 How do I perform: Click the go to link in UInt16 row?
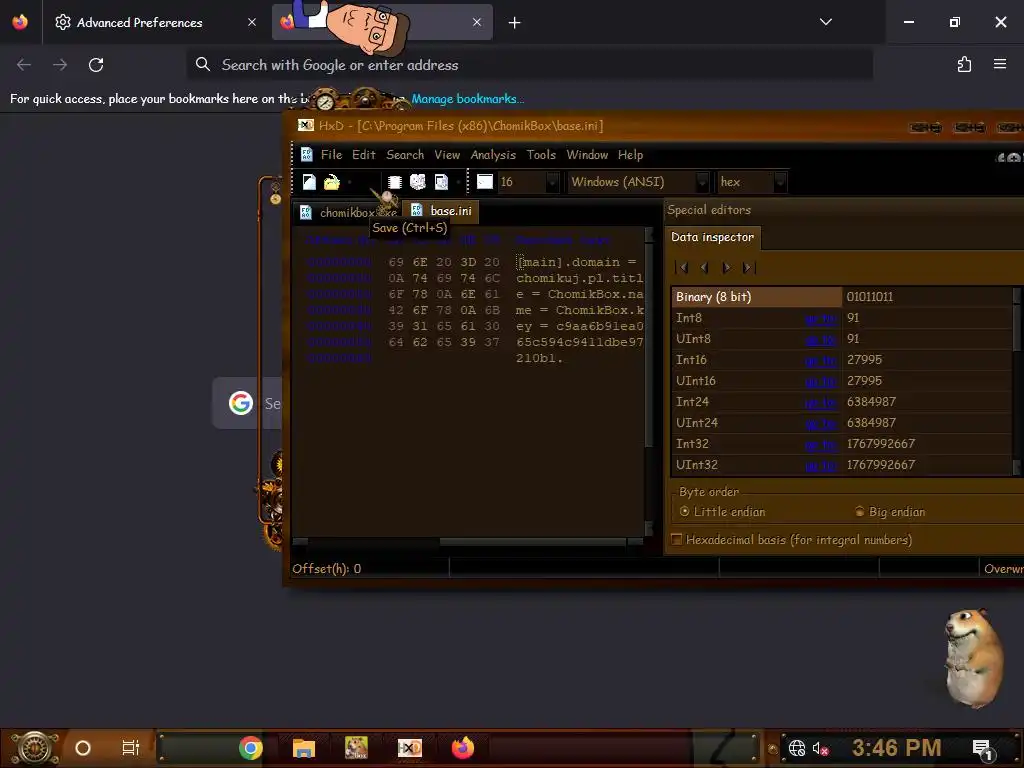(x=821, y=381)
